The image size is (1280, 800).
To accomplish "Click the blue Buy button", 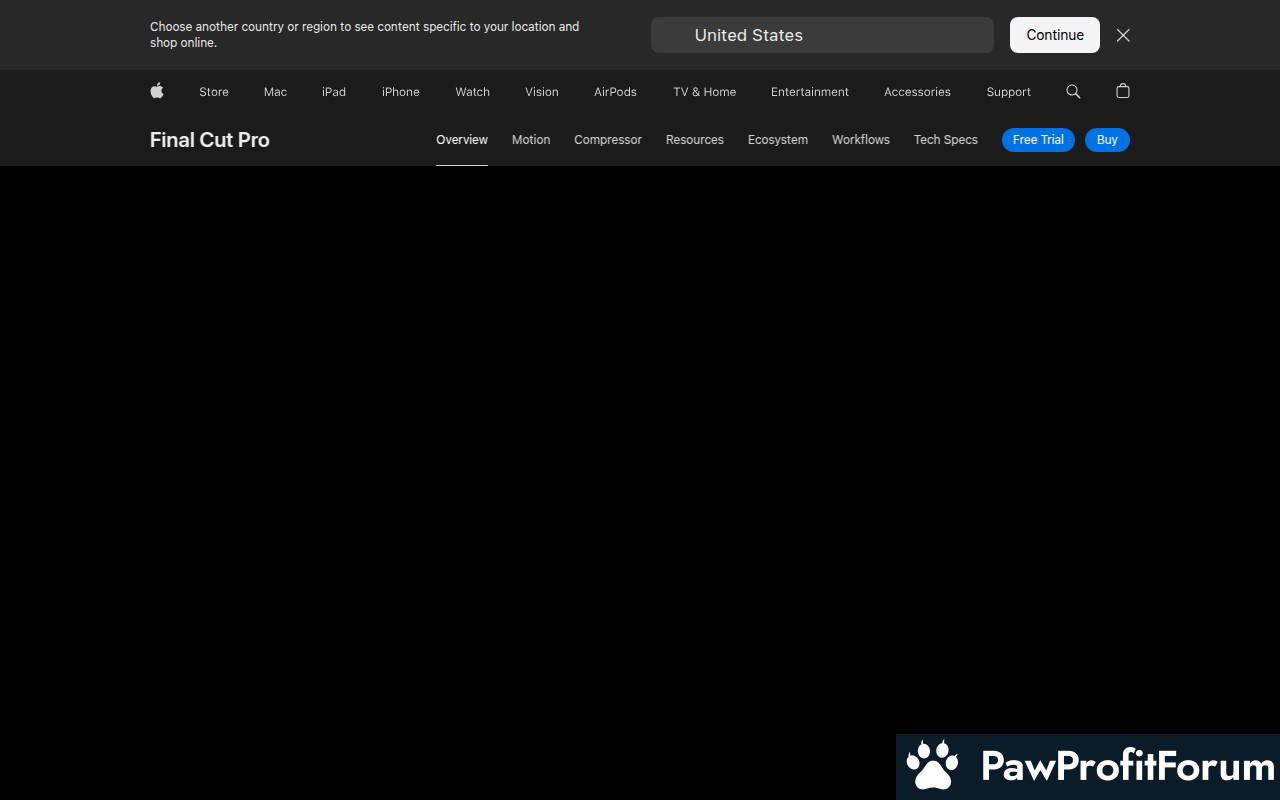I will 1107,140.
